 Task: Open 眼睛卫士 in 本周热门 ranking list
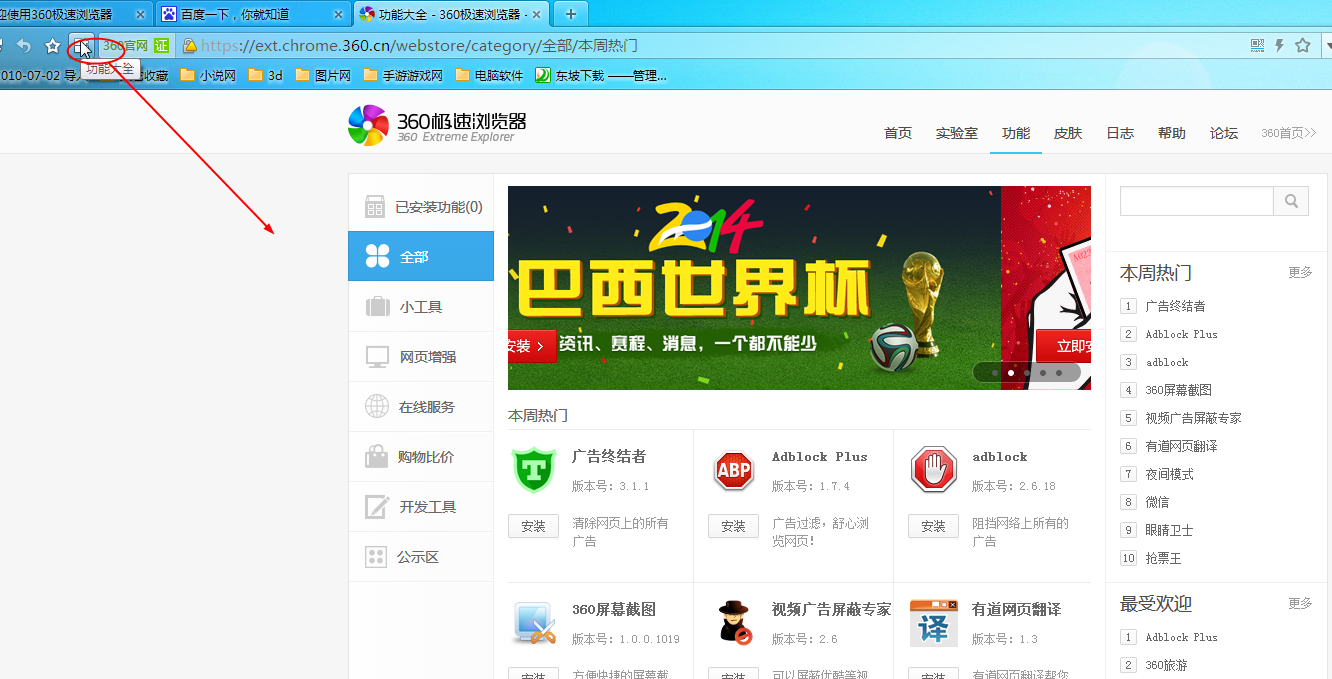pyautogui.click(x=1169, y=530)
